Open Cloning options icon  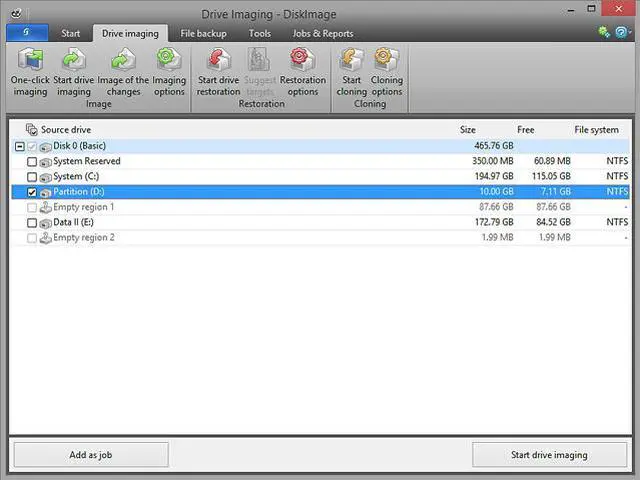[x=386, y=61]
